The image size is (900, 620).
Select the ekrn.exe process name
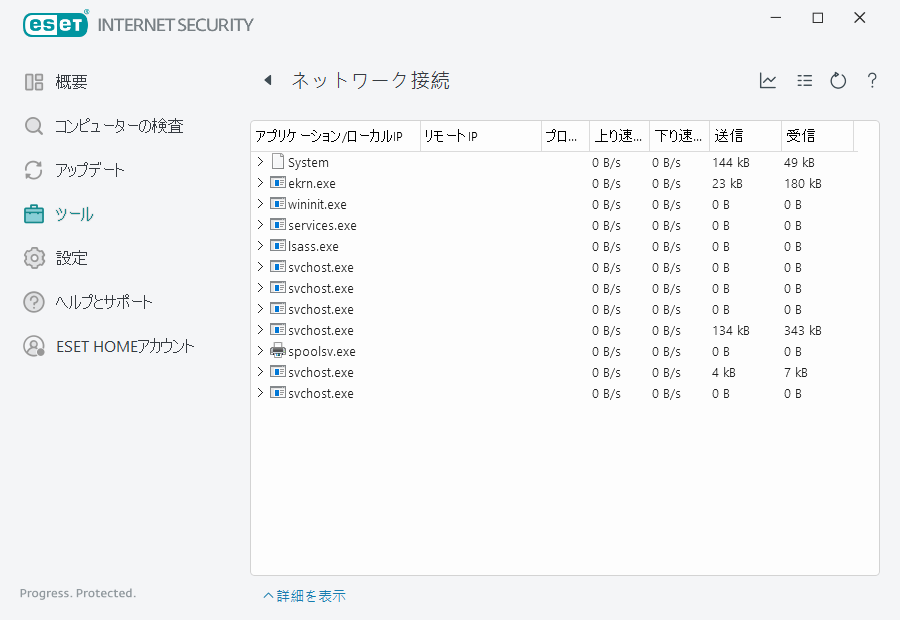(x=312, y=184)
